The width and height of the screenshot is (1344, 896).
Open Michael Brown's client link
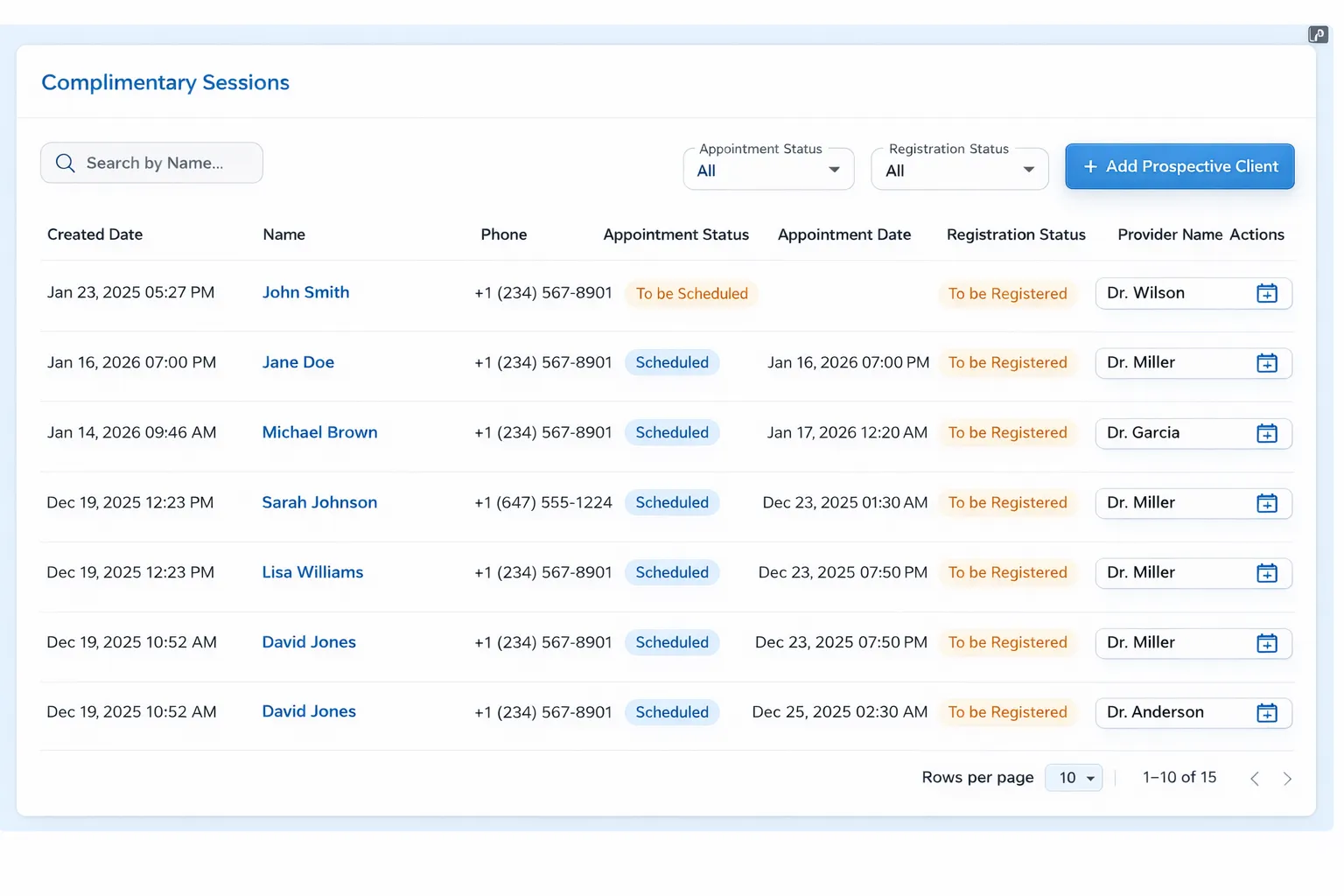[319, 432]
